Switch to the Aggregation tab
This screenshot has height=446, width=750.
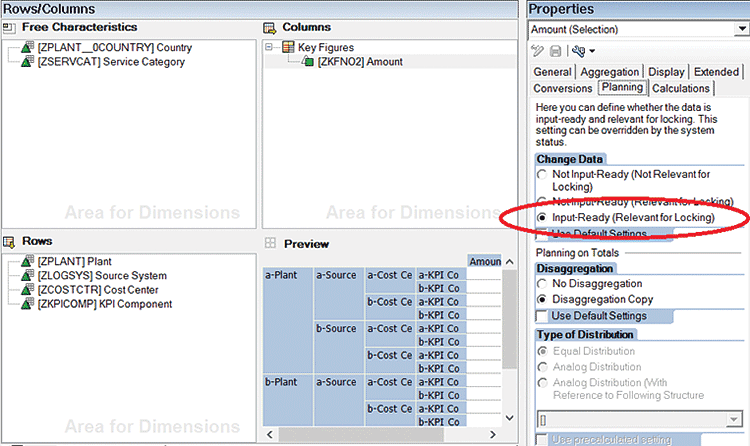pyautogui.click(x=609, y=72)
